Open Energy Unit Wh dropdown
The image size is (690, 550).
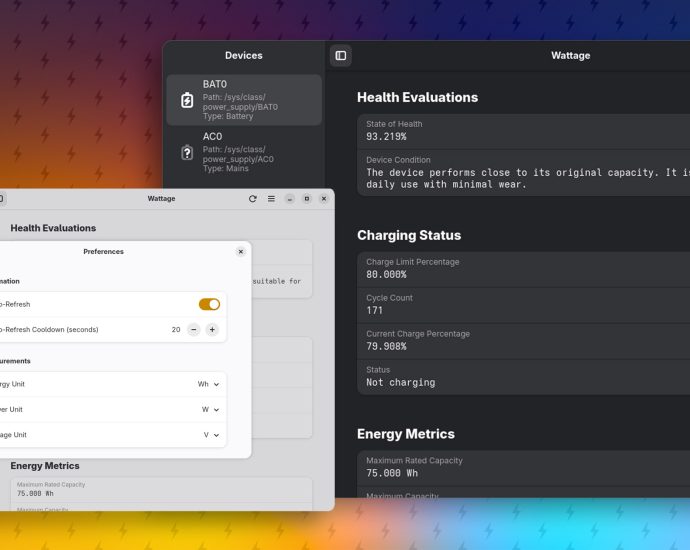208,384
